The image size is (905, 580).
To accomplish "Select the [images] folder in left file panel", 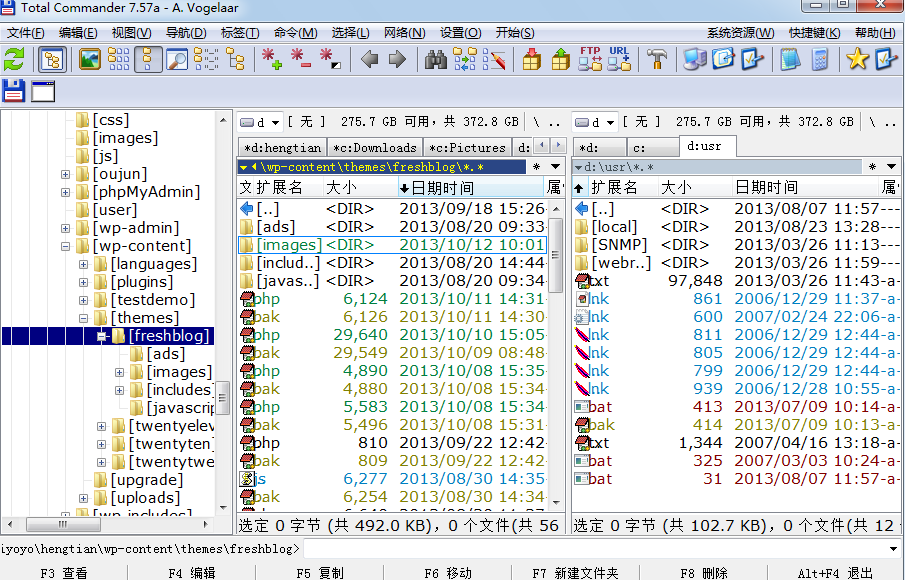I will (x=392, y=245).
